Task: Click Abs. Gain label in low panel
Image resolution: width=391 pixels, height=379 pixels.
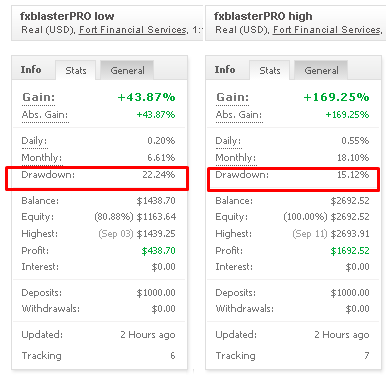Action: (x=45, y=115)
